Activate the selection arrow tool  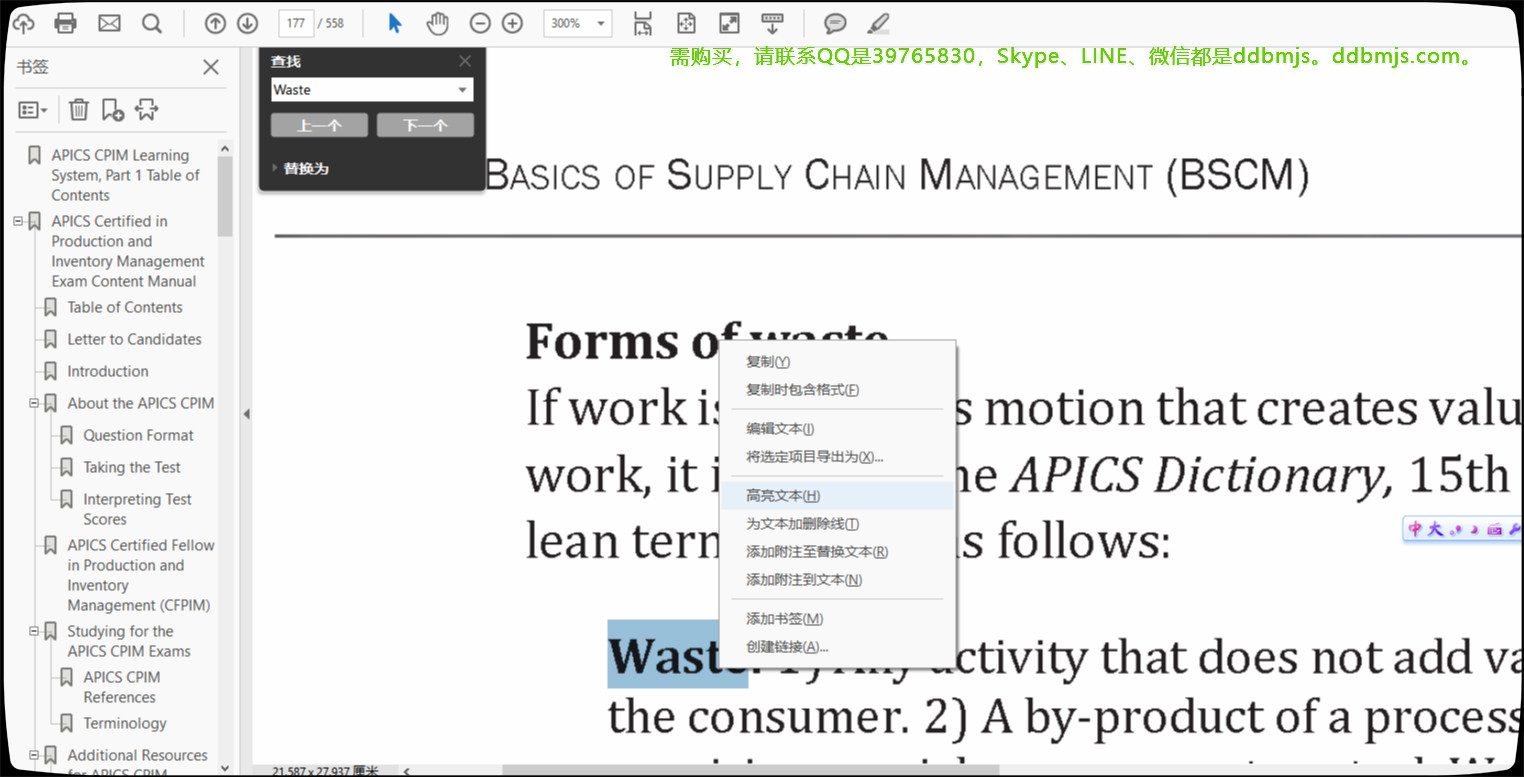pos(395,23)
